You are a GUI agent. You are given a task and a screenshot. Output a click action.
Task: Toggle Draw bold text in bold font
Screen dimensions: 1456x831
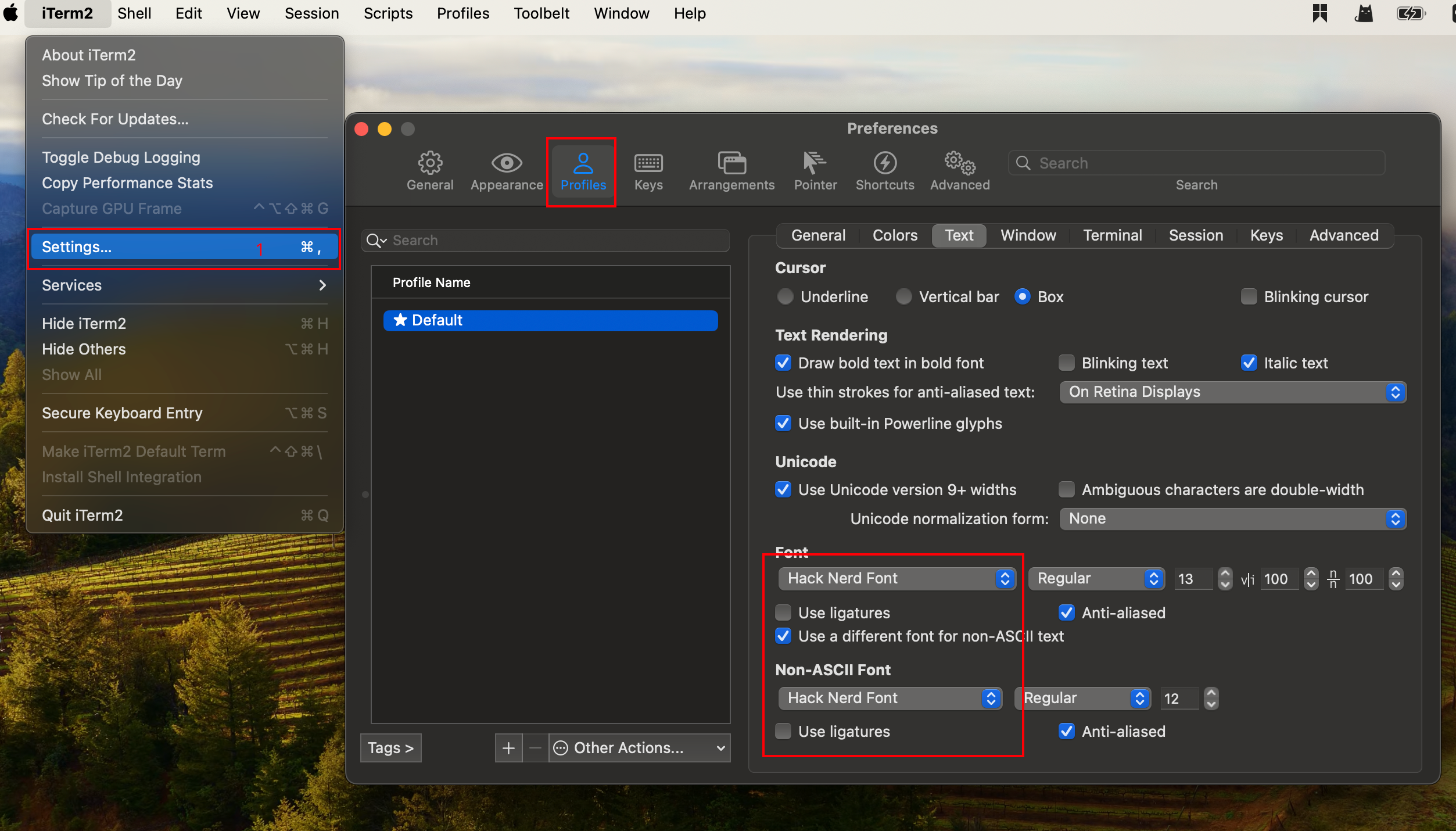pyautogui.click(x=783, y=363)
